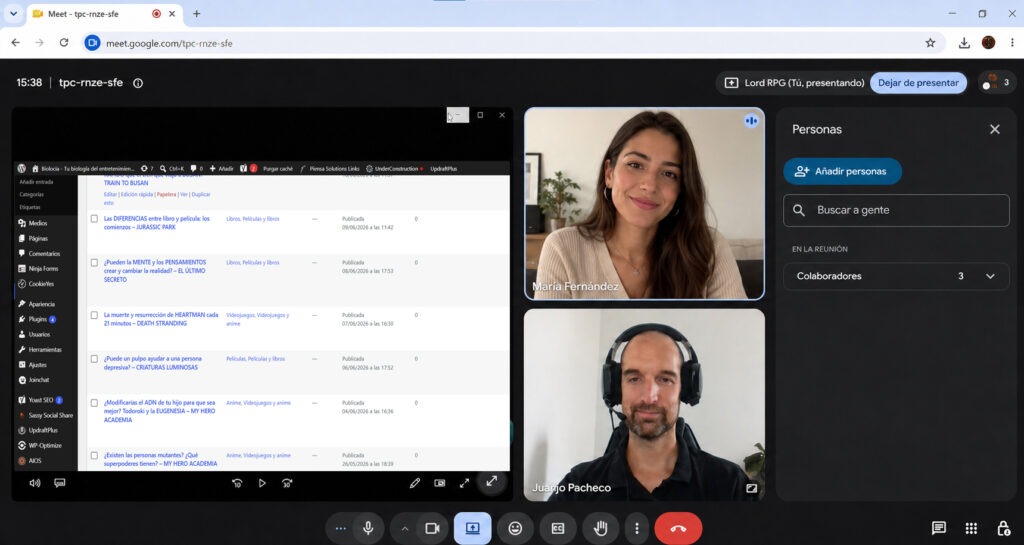
Task: Click the present screen icon
Action: coord(472,528)
